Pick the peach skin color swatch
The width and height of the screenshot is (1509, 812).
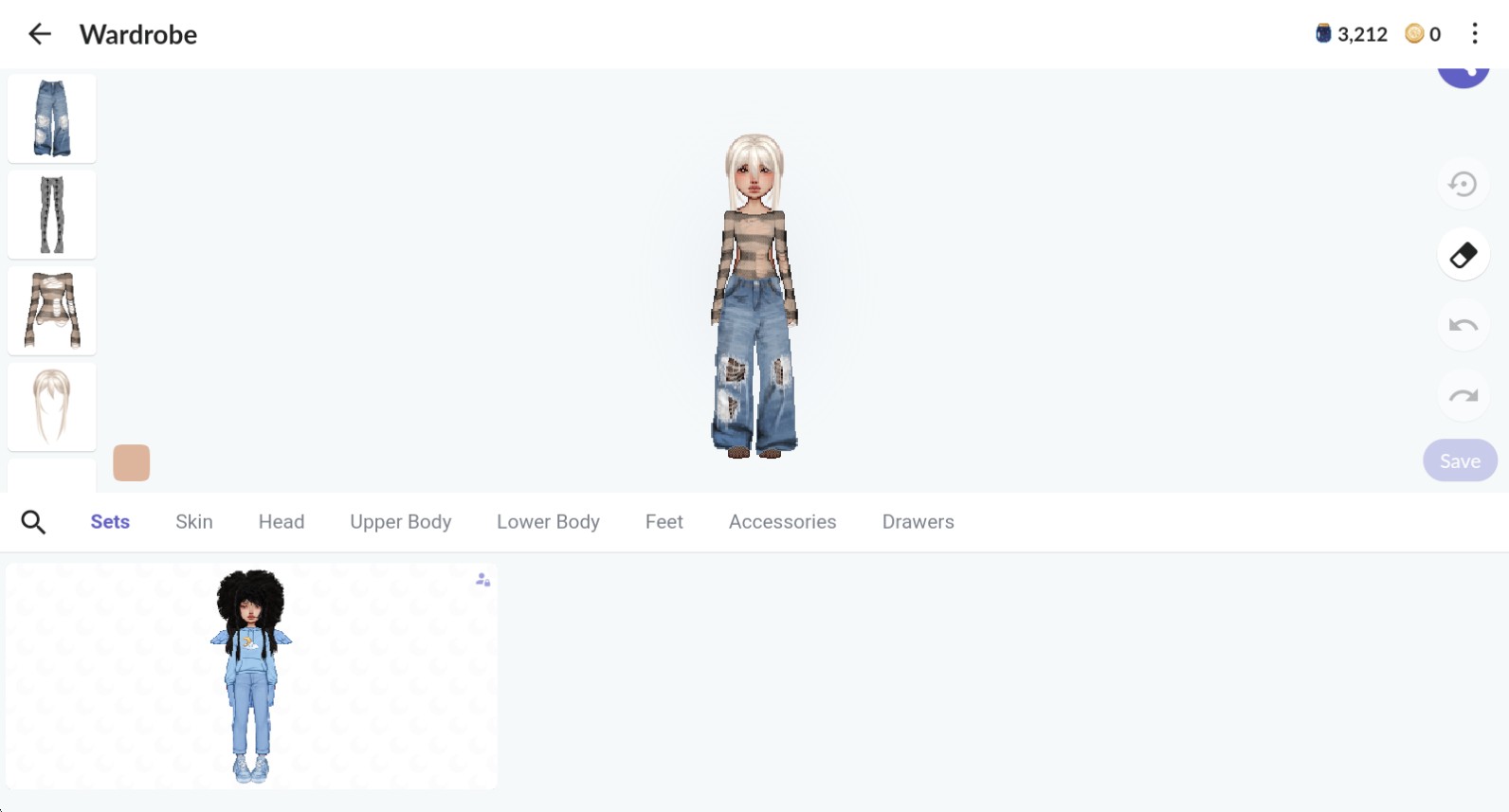pos(132,463)
